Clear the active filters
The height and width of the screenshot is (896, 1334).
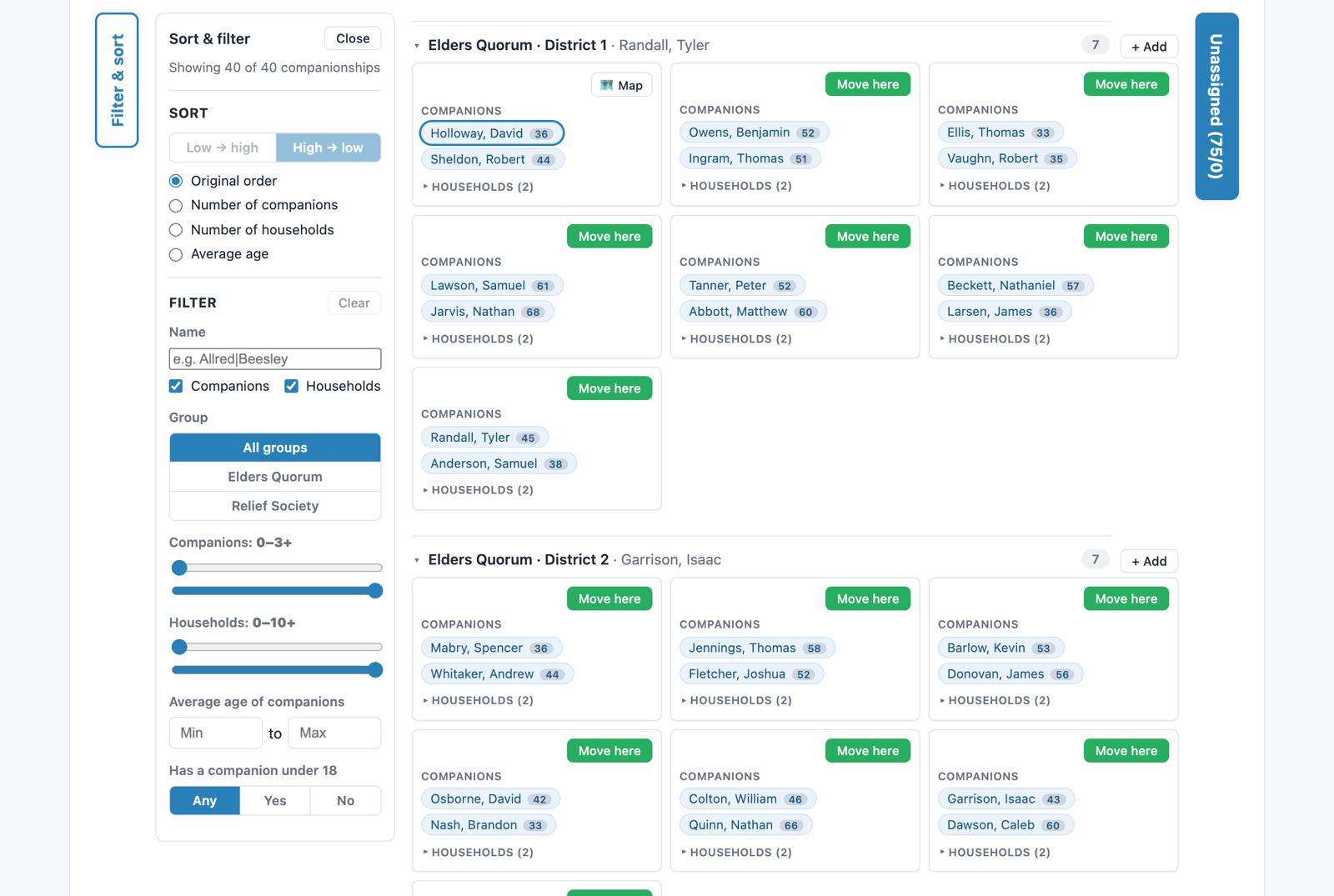click(354, 303)
